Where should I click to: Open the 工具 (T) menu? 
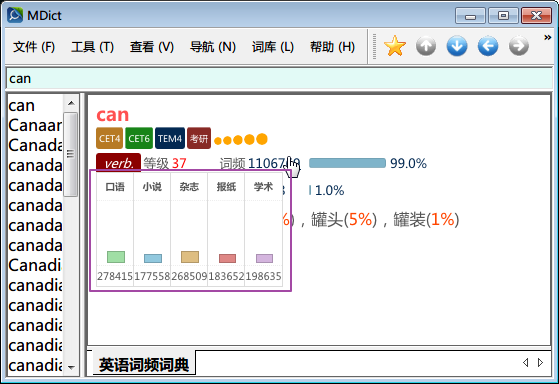92,47
